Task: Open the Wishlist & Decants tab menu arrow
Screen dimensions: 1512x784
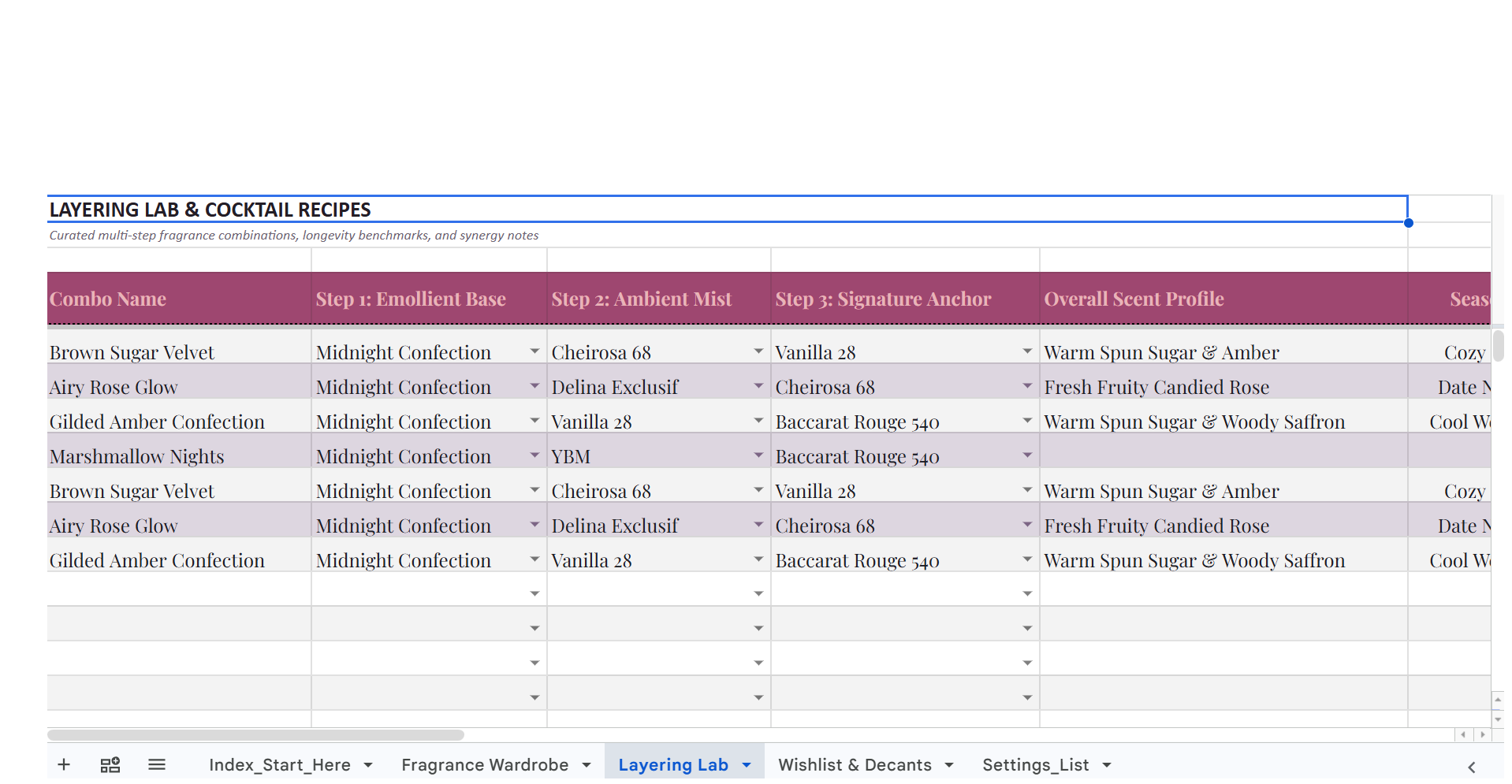Action: coord(949,765)
